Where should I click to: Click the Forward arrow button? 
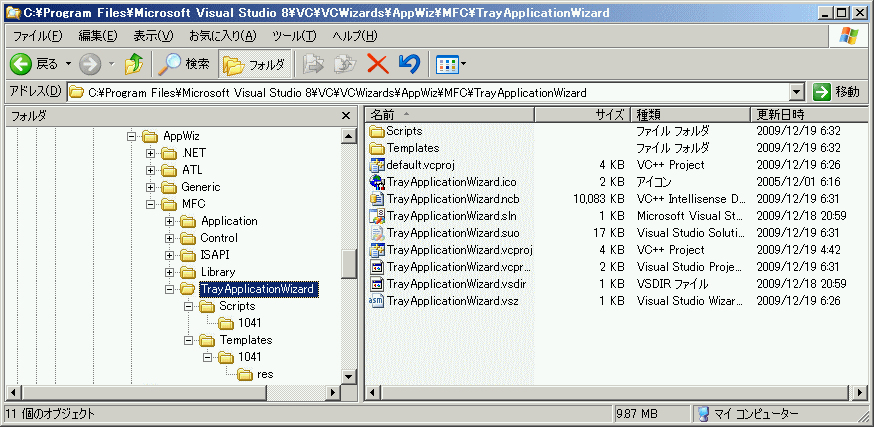point(90,65)
